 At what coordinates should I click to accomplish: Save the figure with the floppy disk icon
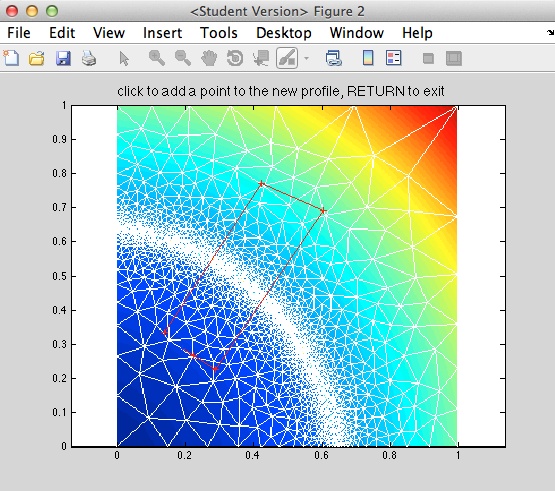[x=63, y=58]
